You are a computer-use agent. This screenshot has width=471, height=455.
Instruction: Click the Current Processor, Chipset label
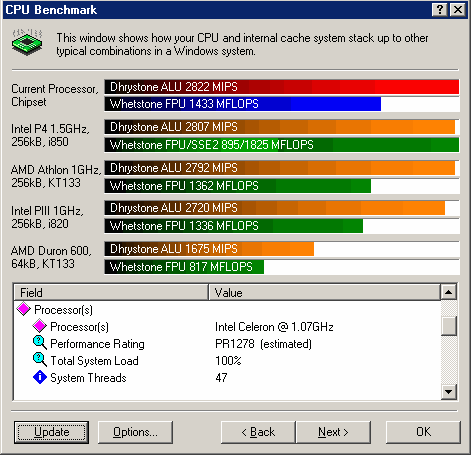coord(55,95)
